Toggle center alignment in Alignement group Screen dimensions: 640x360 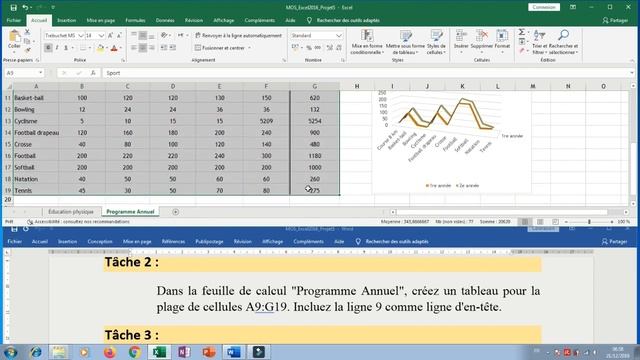point(142,48)
